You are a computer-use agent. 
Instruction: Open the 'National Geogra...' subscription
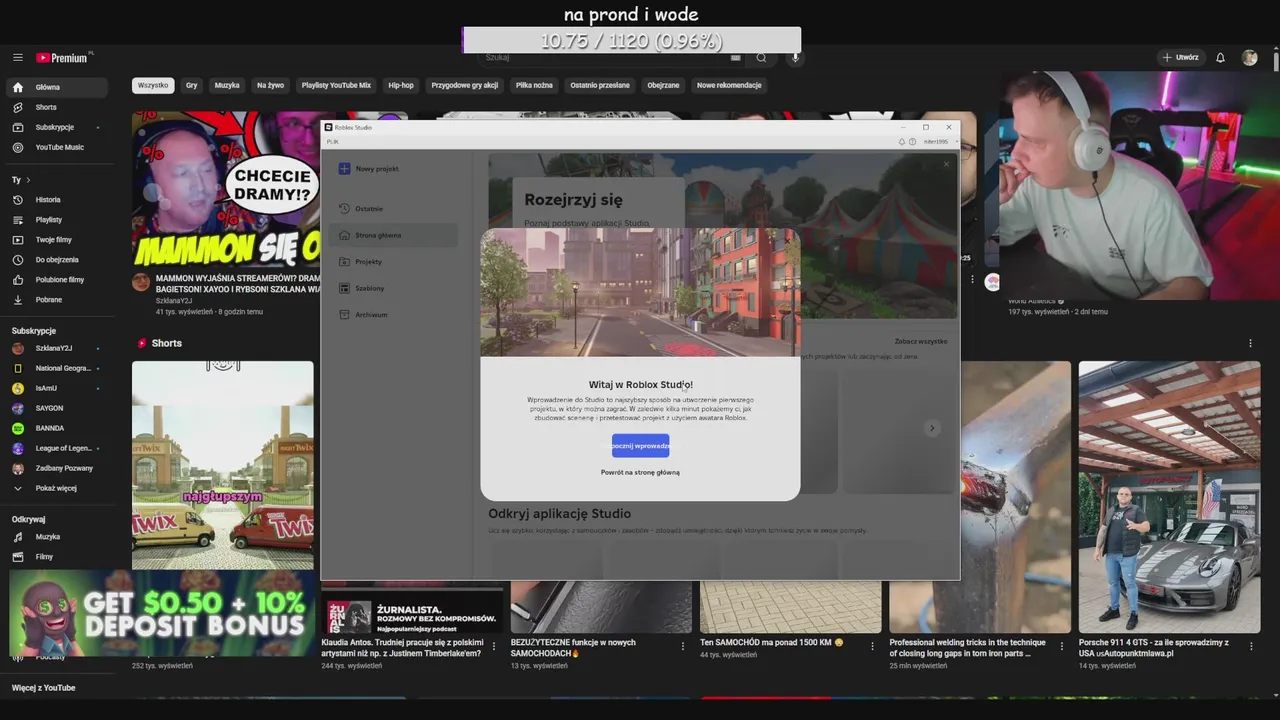click(59, 368)
